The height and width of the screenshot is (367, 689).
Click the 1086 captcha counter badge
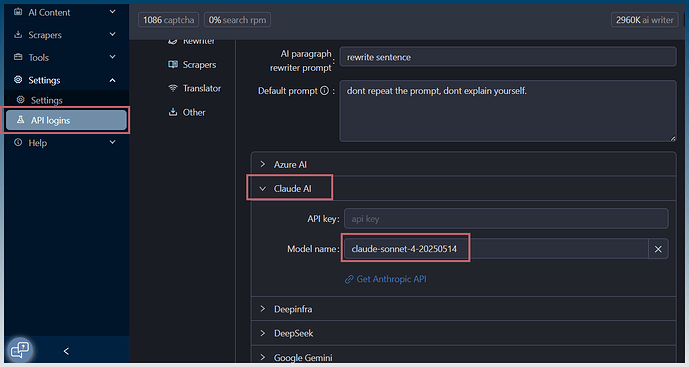coord(168,20)
